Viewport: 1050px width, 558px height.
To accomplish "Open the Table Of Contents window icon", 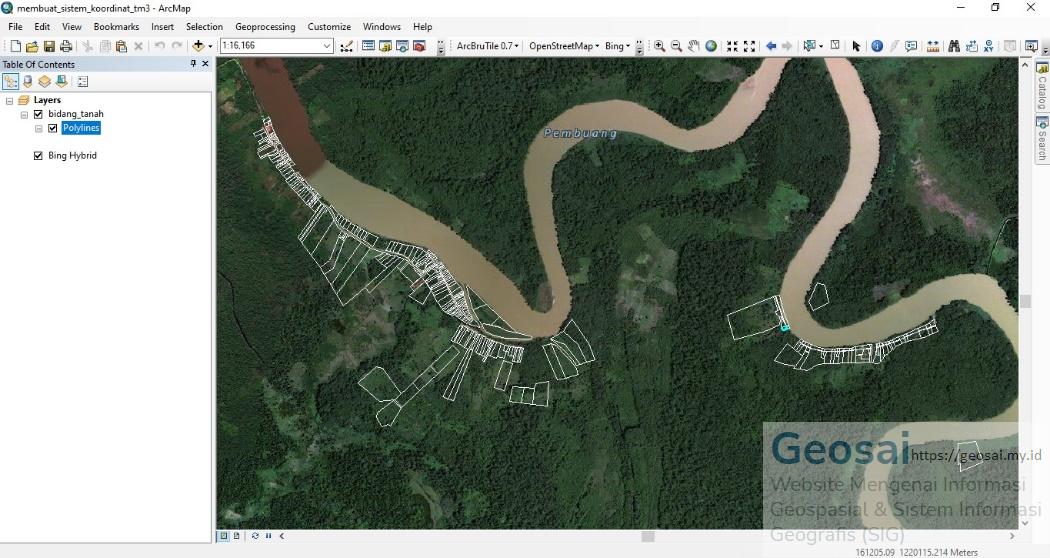I will click(x=368, y=46).
